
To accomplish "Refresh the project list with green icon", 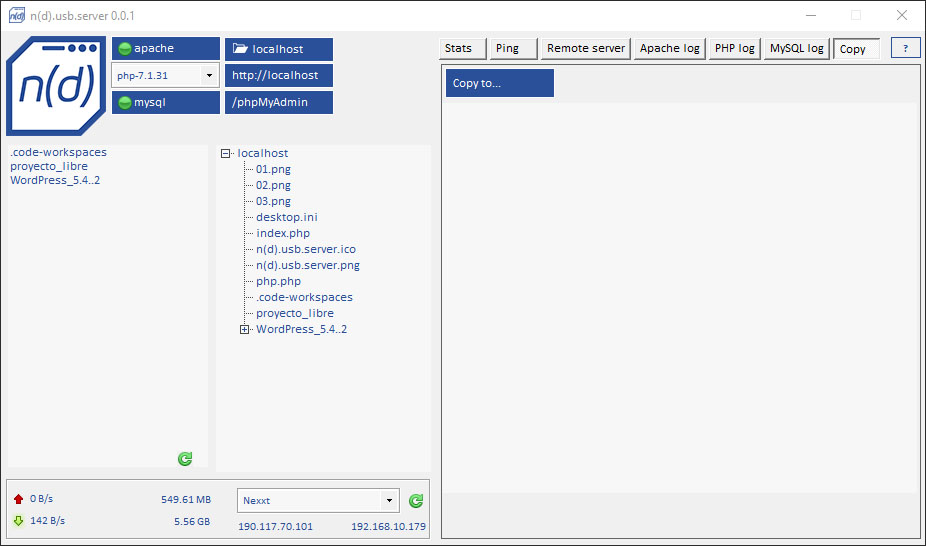I will 185,459.
